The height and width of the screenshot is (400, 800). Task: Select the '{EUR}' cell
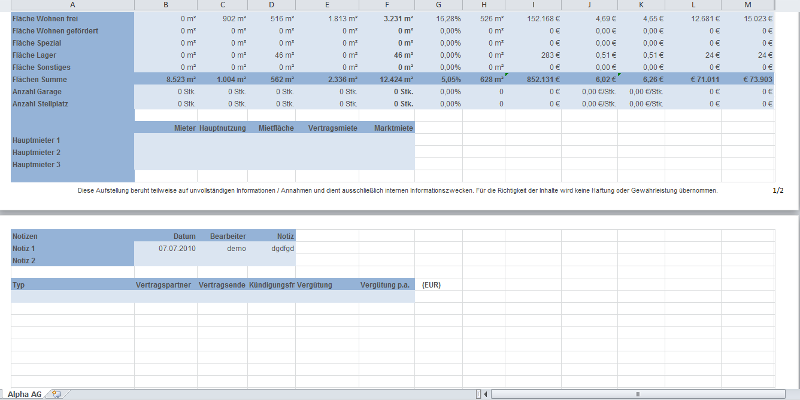click(x=438, y=285)
